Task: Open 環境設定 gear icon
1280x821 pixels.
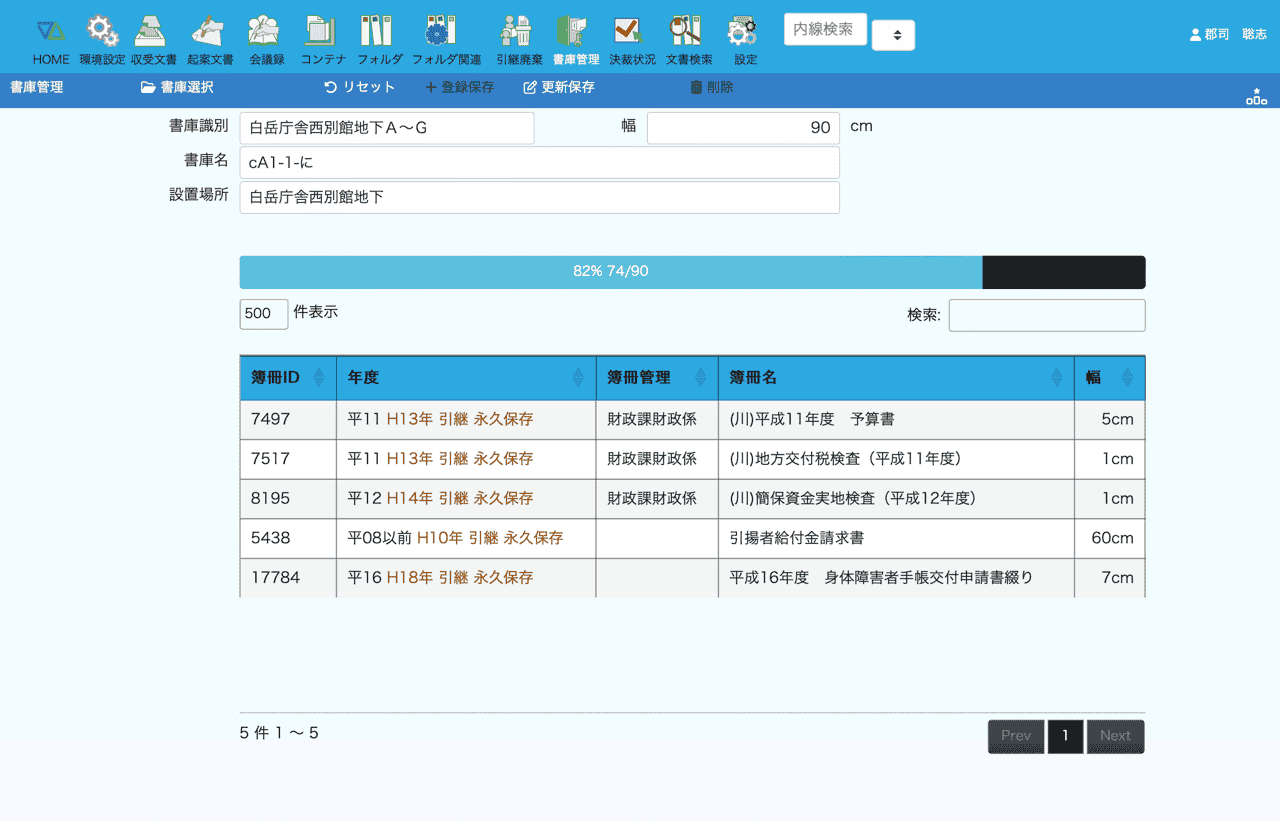Action: (101, 33)
